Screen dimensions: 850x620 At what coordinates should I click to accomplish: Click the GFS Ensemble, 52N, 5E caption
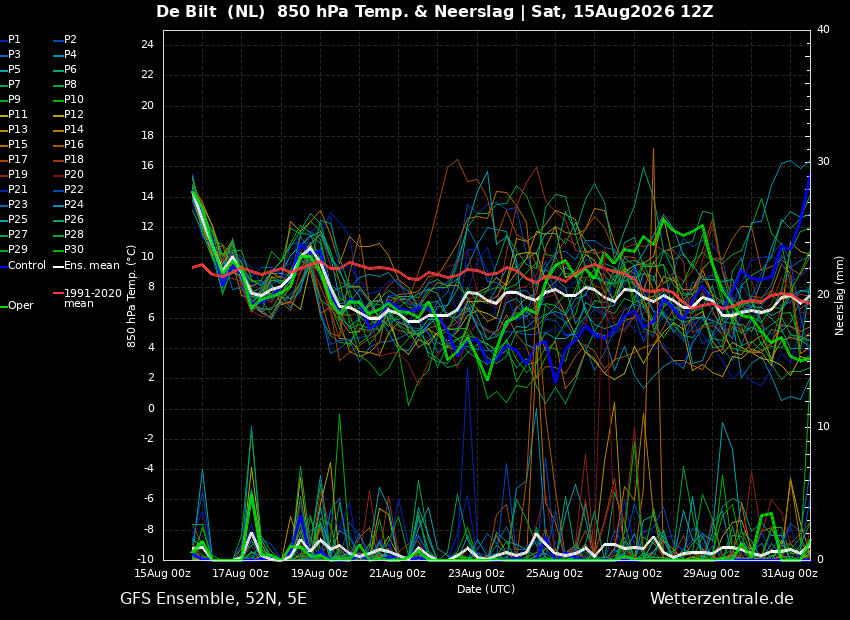214,599
